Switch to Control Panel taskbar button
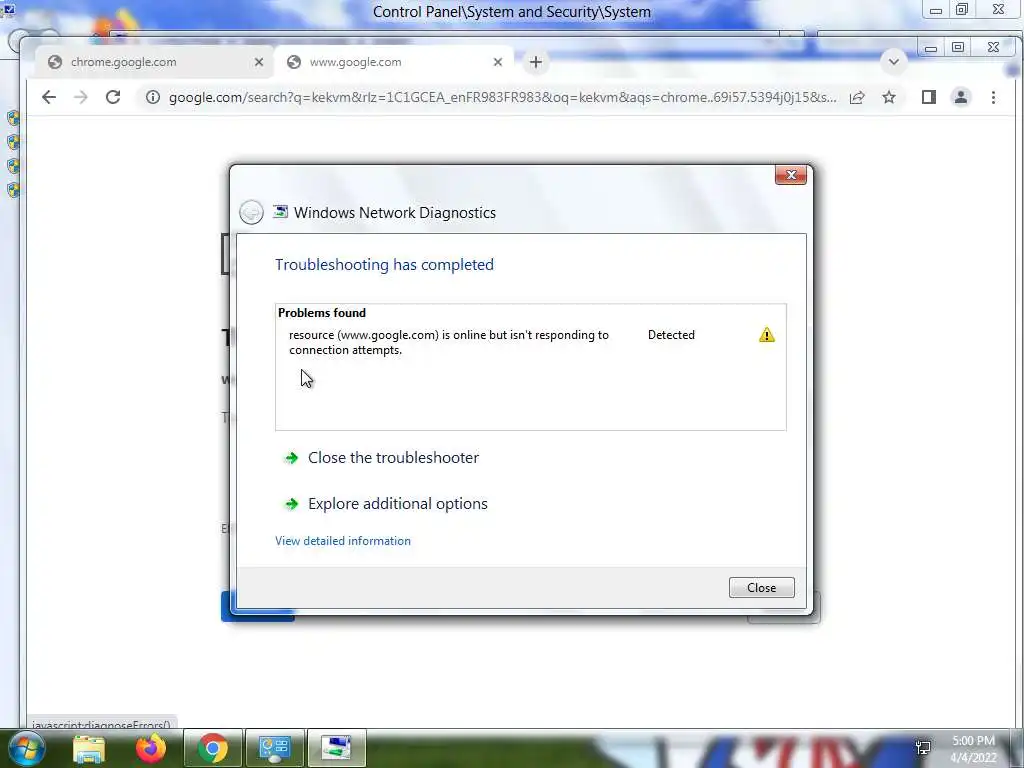This screenshot has width=1024, height=768. (275, 748)
